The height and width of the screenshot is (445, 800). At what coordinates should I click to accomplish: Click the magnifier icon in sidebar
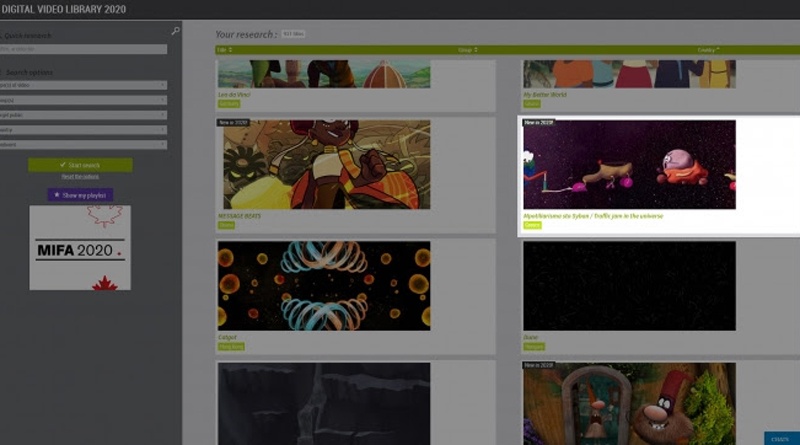point(176,31)
